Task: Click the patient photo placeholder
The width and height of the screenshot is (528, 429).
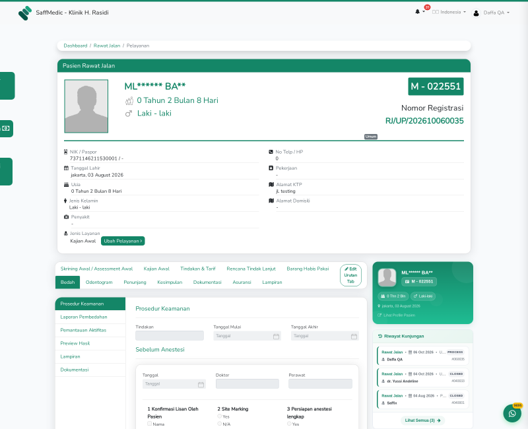Action: (x=86, y=106)
